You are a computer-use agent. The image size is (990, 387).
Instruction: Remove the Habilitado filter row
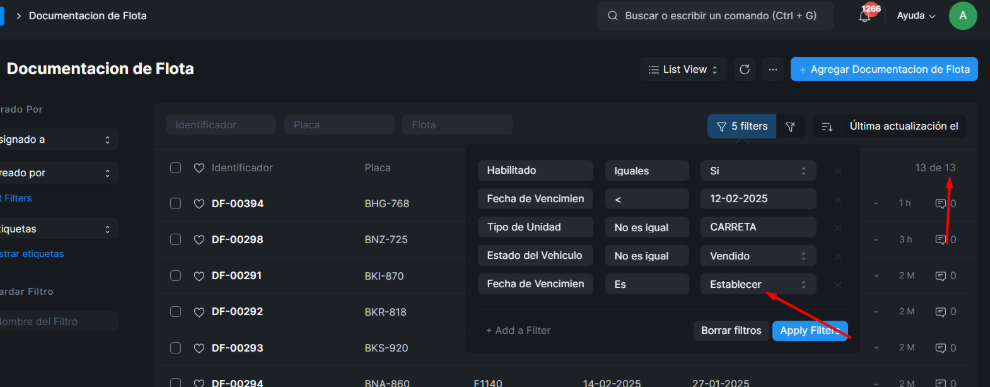coord(838,171)
